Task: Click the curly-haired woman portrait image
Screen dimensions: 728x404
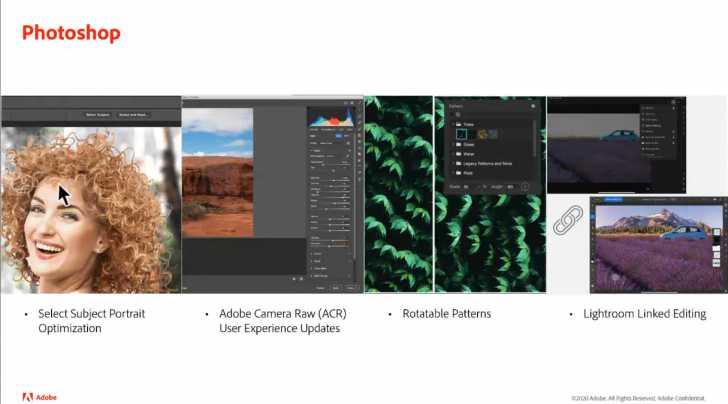Action: (91, 210)
